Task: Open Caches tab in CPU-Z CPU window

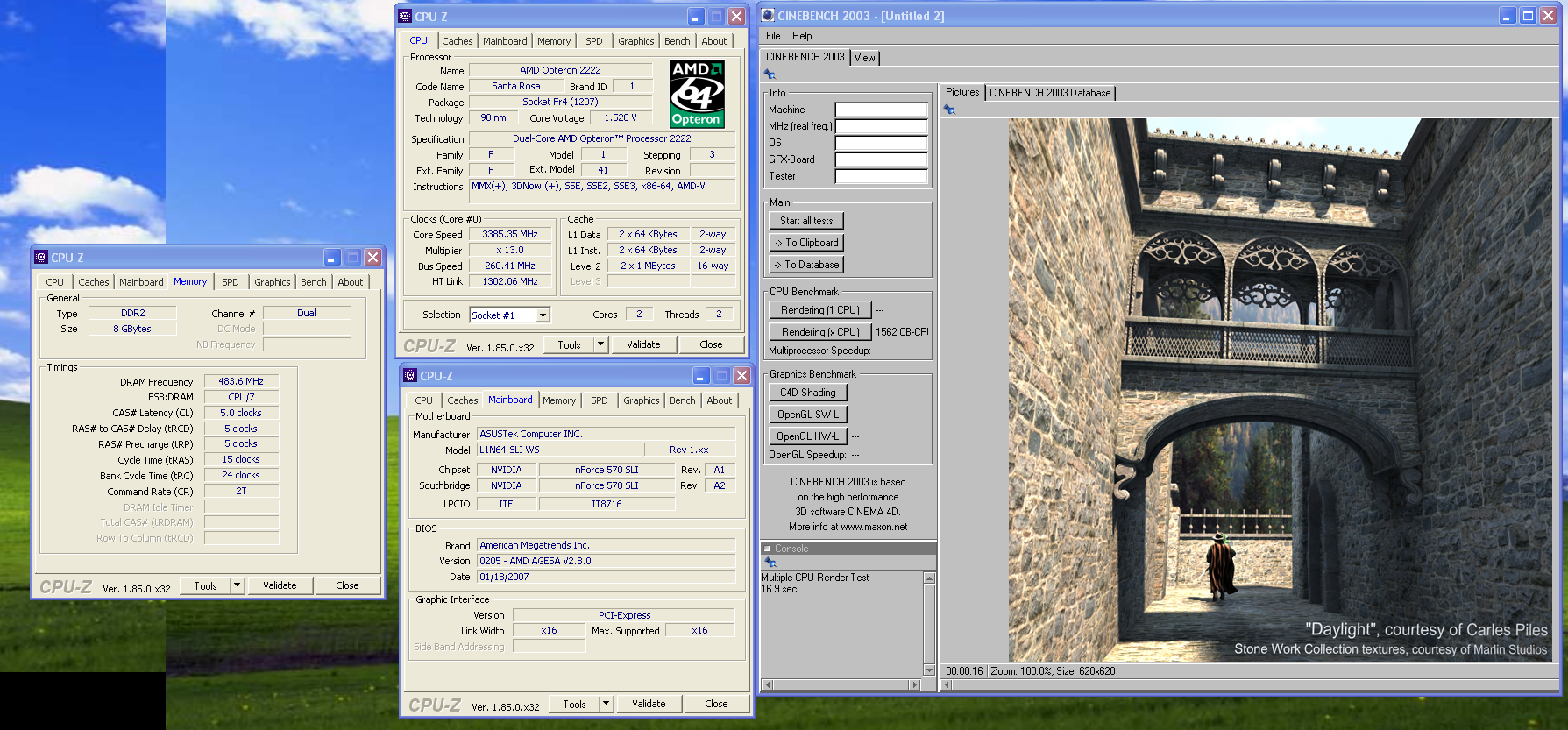Action: point(458,41)
